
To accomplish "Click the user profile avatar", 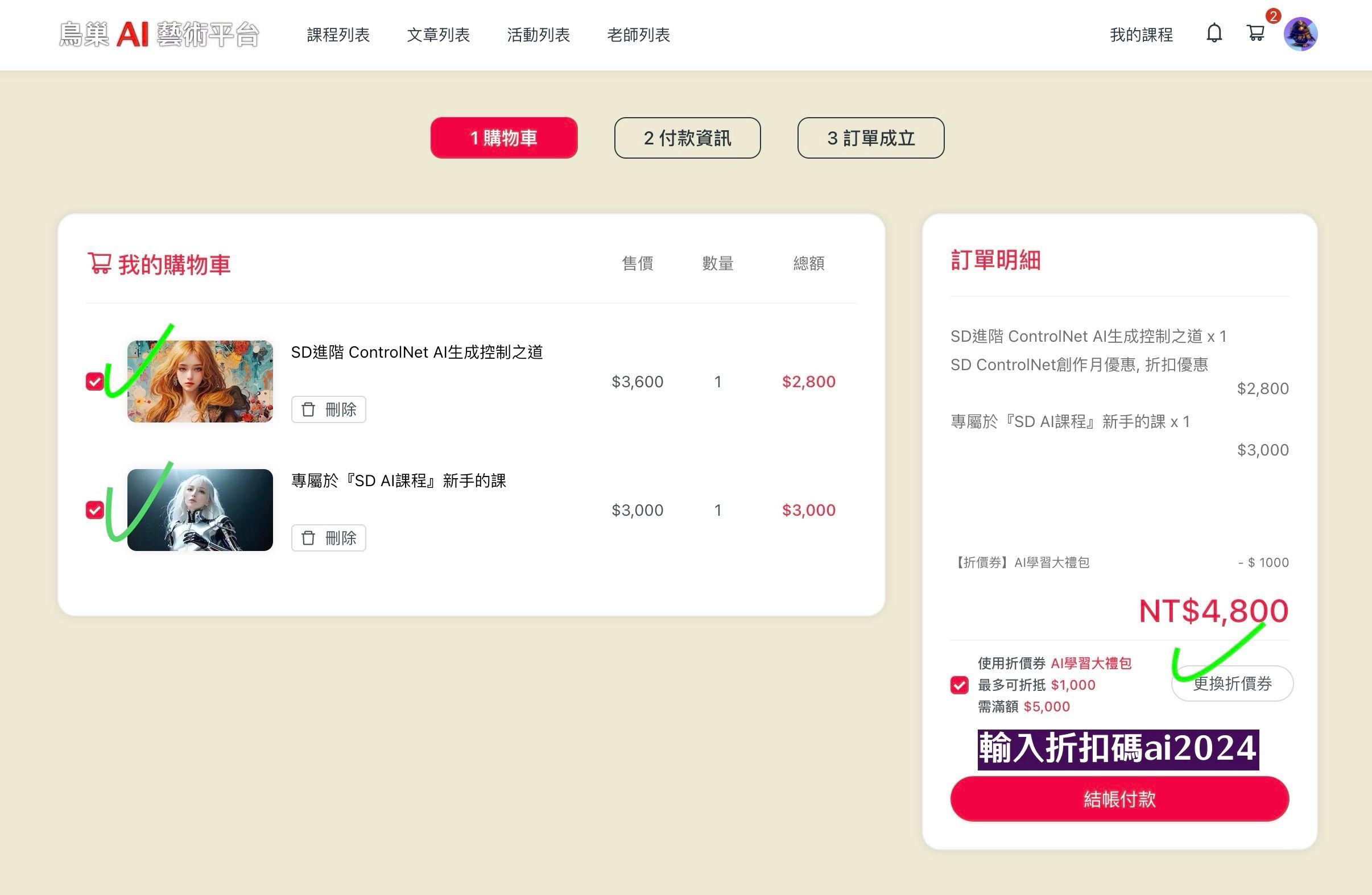I will pyautogui.click(x=1300, y=34).
